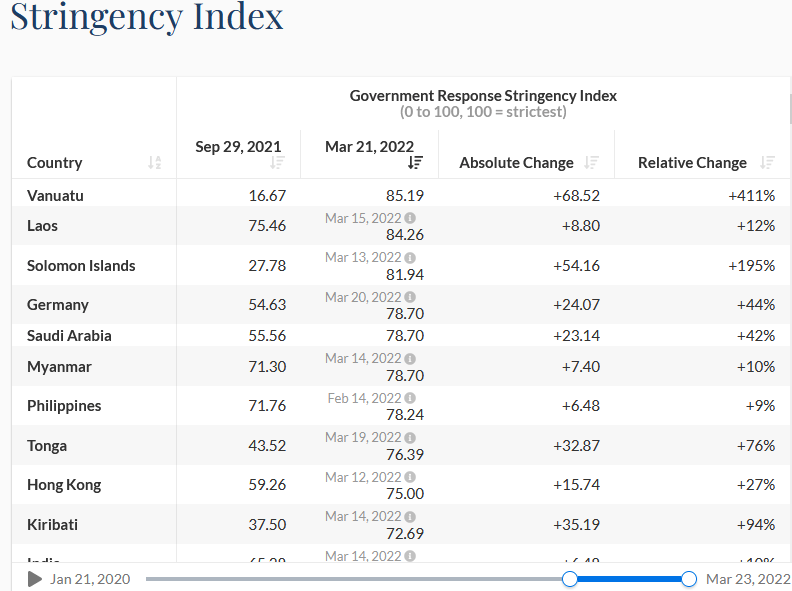
Task: Sort table by Country column icon
Action: (154, 163)
